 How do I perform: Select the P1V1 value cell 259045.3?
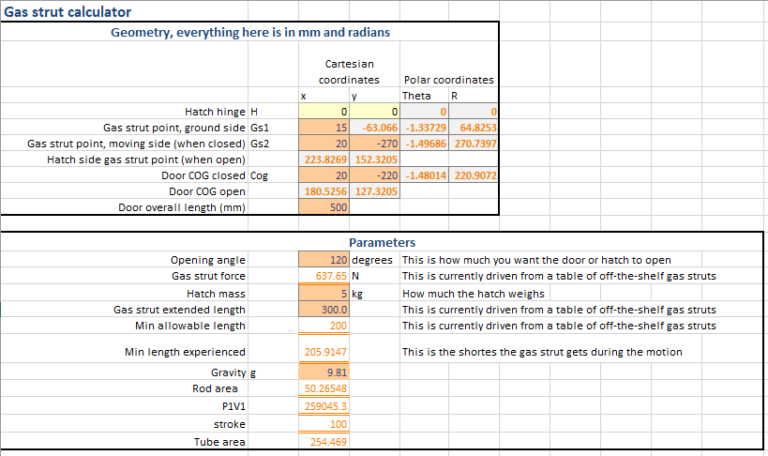324,407
